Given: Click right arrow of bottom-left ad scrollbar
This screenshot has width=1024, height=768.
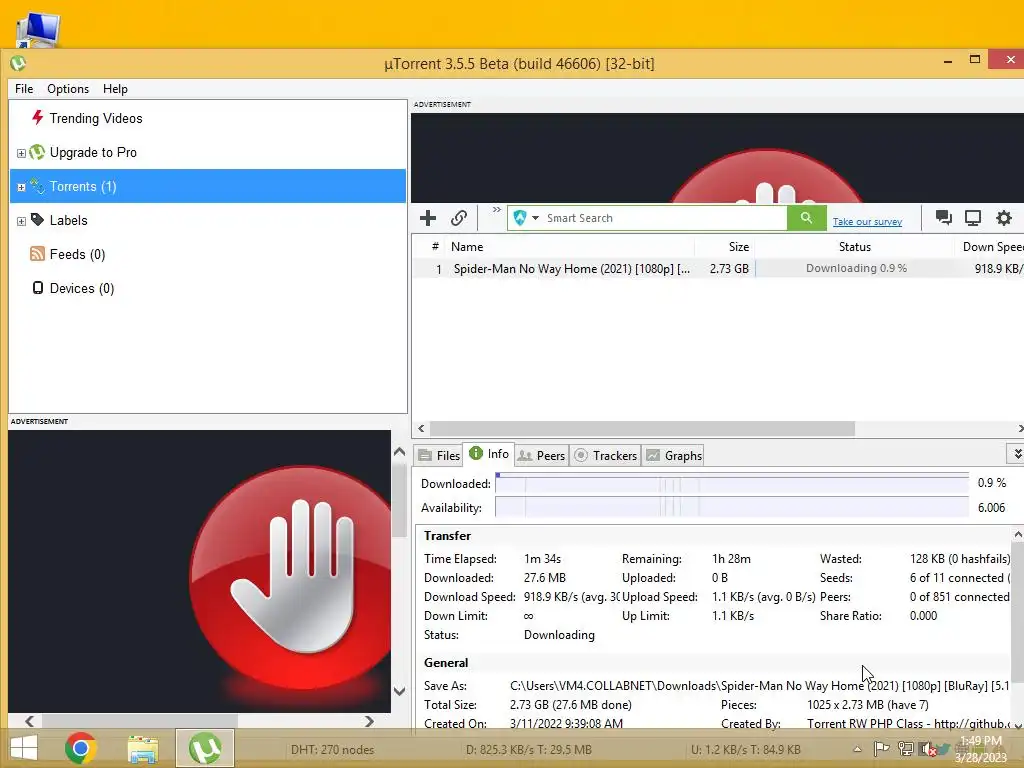Looking at the screenshot, I should pos(370,721).
